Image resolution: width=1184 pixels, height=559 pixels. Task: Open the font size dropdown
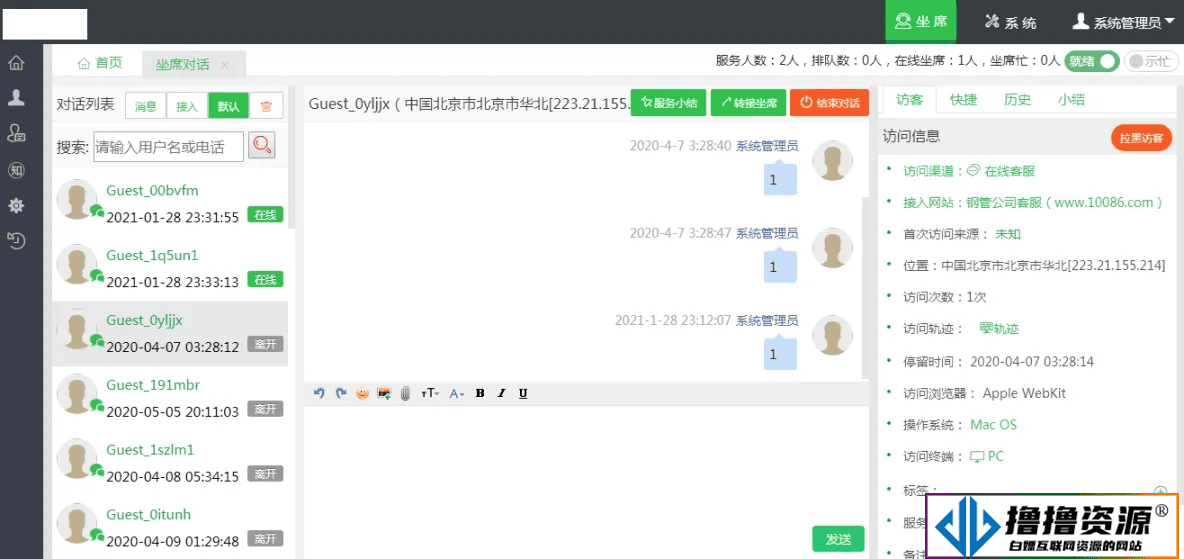click(430, 394)
